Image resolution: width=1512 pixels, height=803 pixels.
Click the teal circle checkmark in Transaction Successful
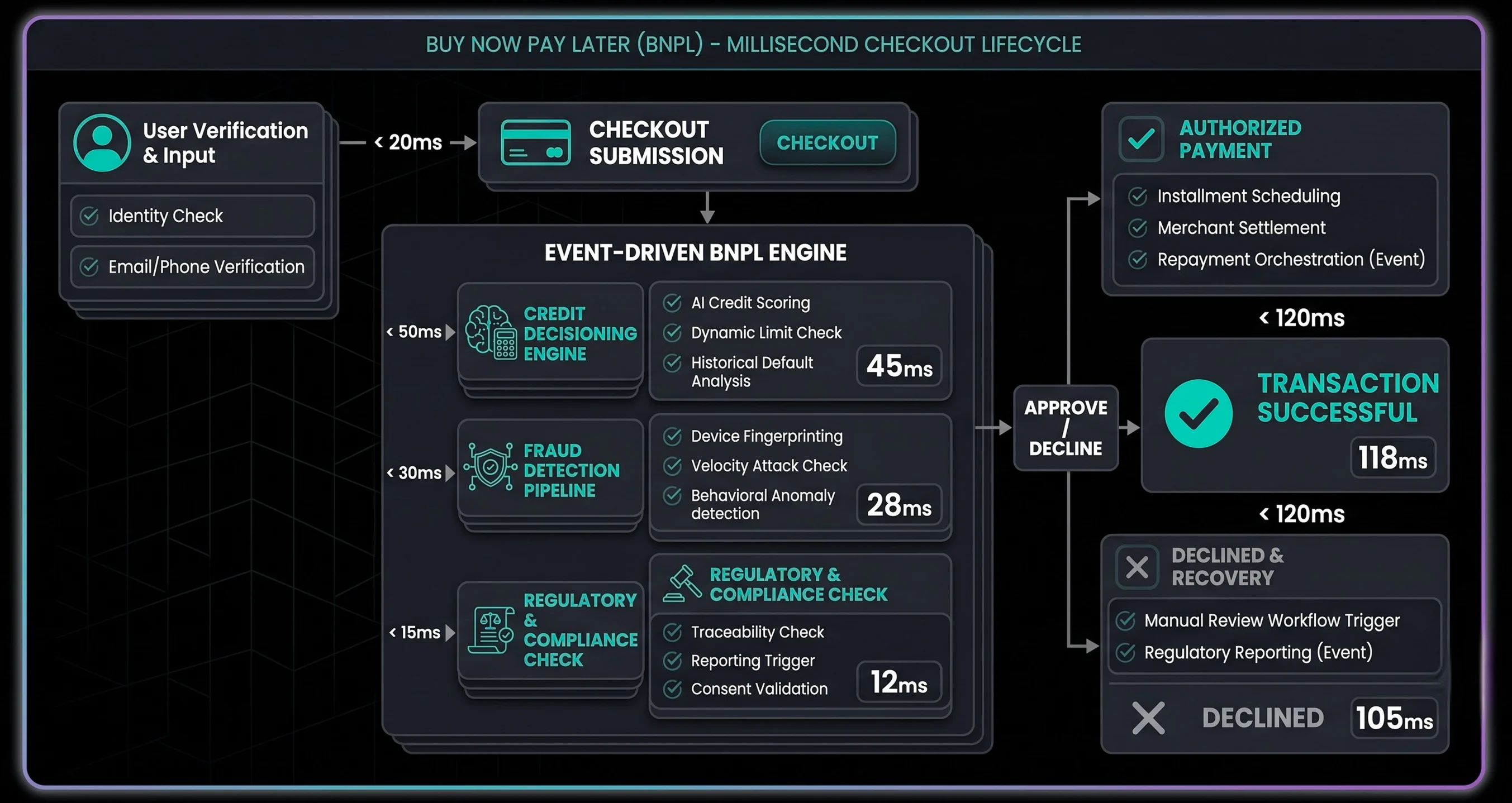click(x=1198, y=414)
